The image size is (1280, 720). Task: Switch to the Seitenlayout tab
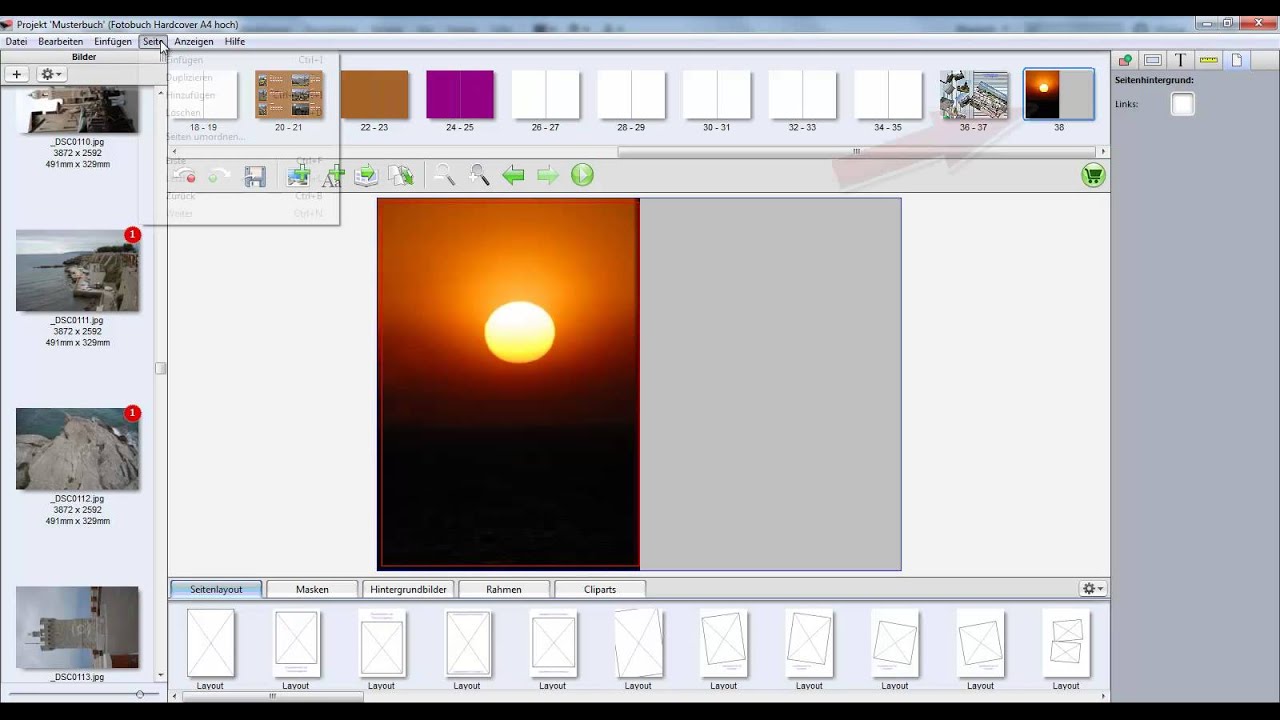216,589
